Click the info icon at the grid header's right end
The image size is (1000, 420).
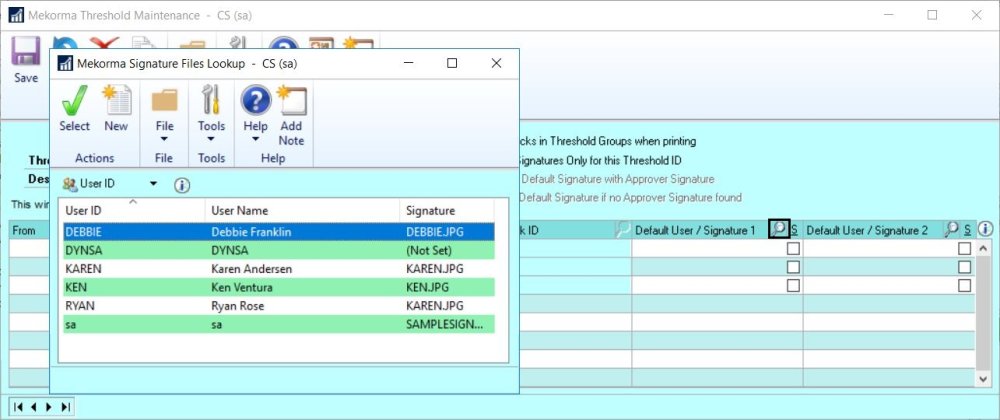(x=985, y=229)
